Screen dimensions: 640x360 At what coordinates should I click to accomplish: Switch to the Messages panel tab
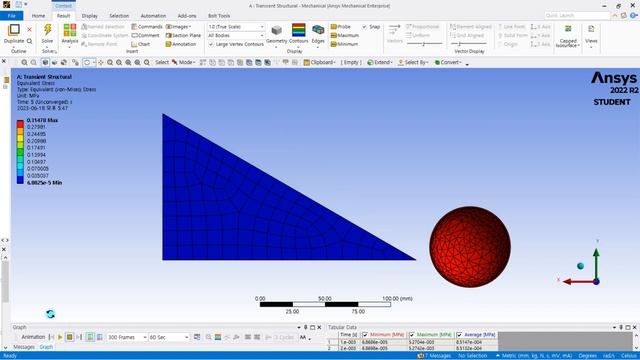(x=24, y=347)
